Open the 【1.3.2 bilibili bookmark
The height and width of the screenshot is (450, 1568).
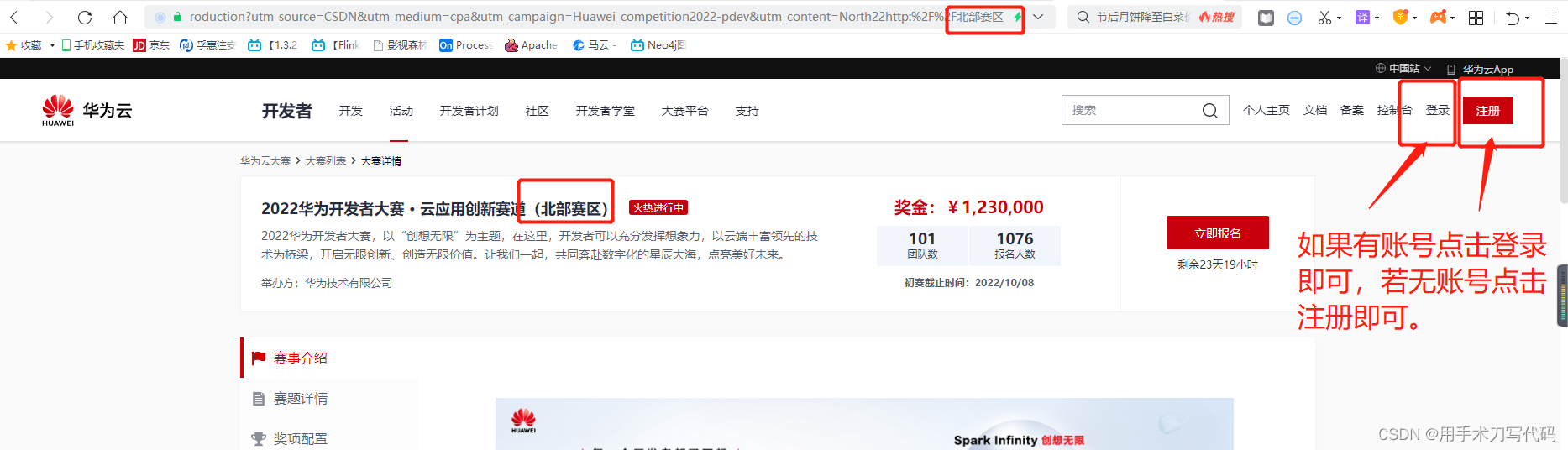tap(272, 45)
